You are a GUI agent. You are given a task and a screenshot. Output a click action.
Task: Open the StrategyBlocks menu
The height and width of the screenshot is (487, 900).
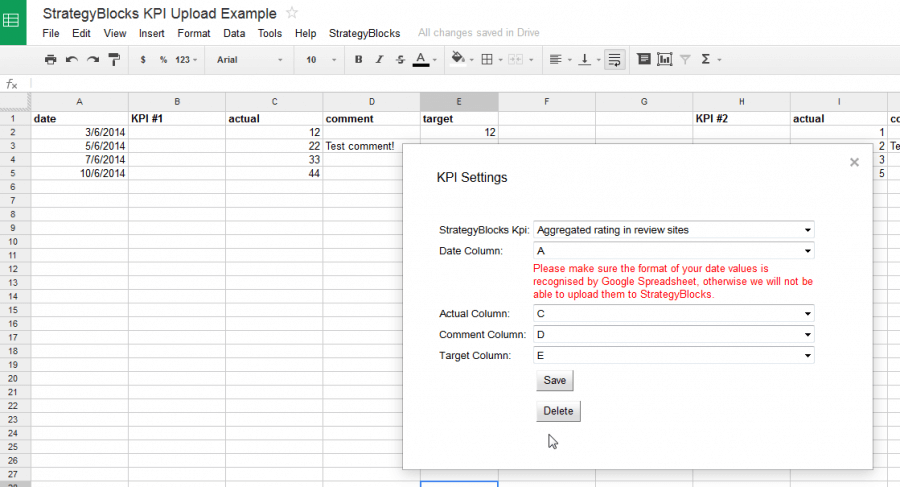[364, 33]
